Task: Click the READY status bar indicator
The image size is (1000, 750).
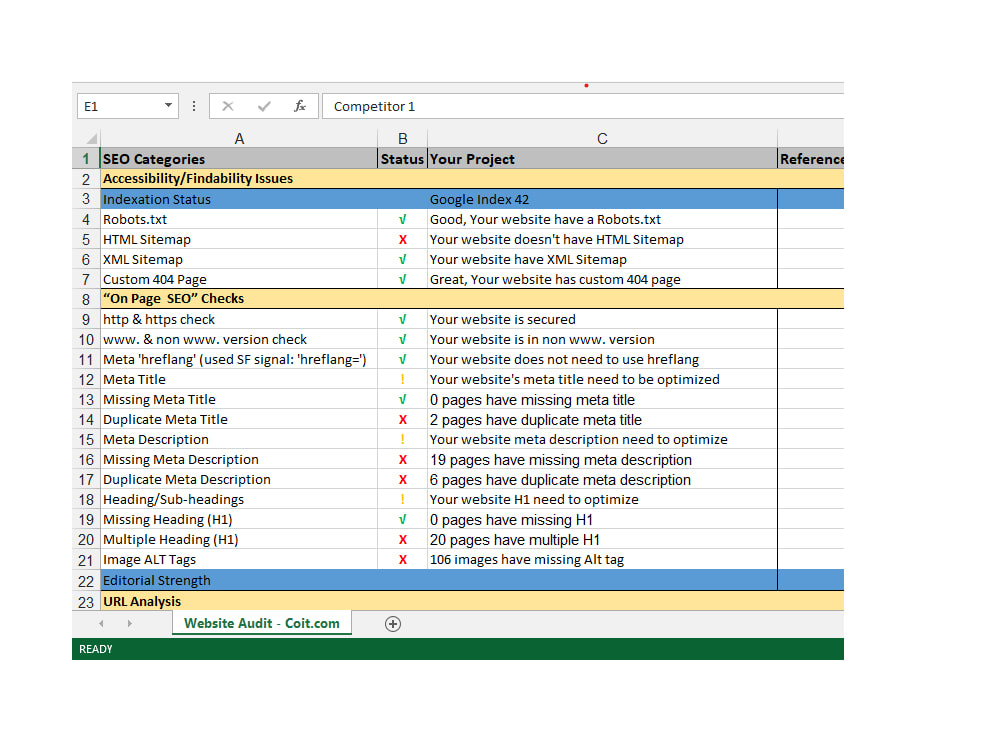Action: click(x=96, y=649)
